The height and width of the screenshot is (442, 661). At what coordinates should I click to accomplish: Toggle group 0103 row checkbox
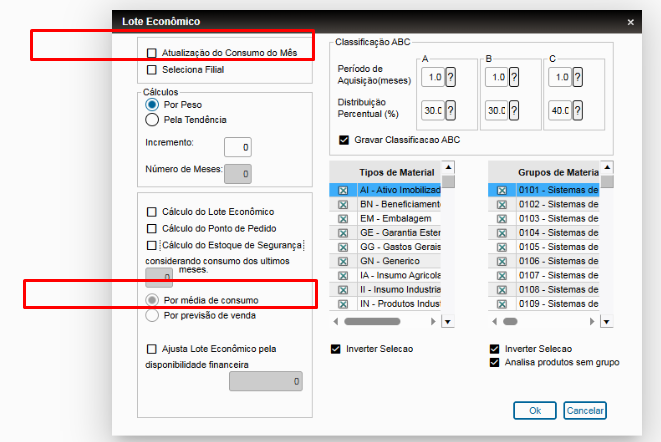point(502,219)
